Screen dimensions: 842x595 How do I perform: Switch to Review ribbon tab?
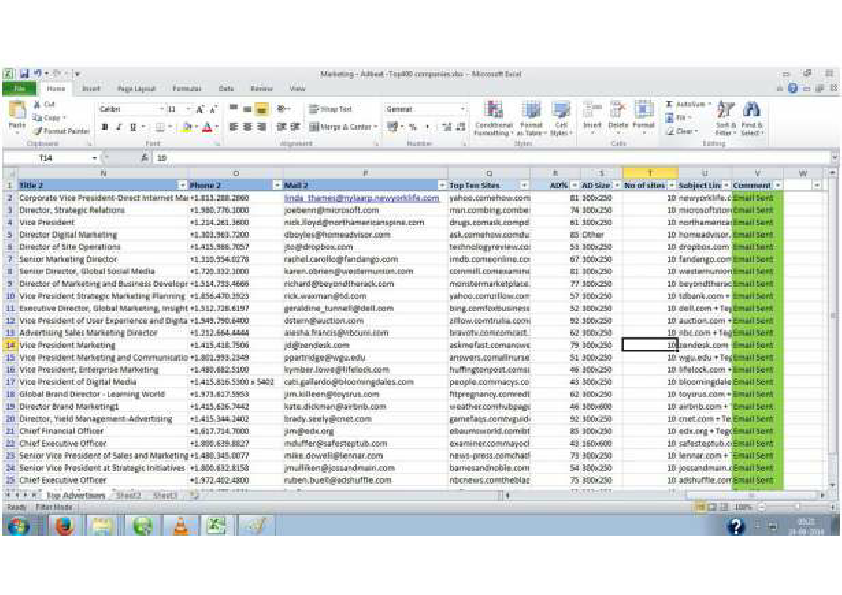(x=262, y=89)
